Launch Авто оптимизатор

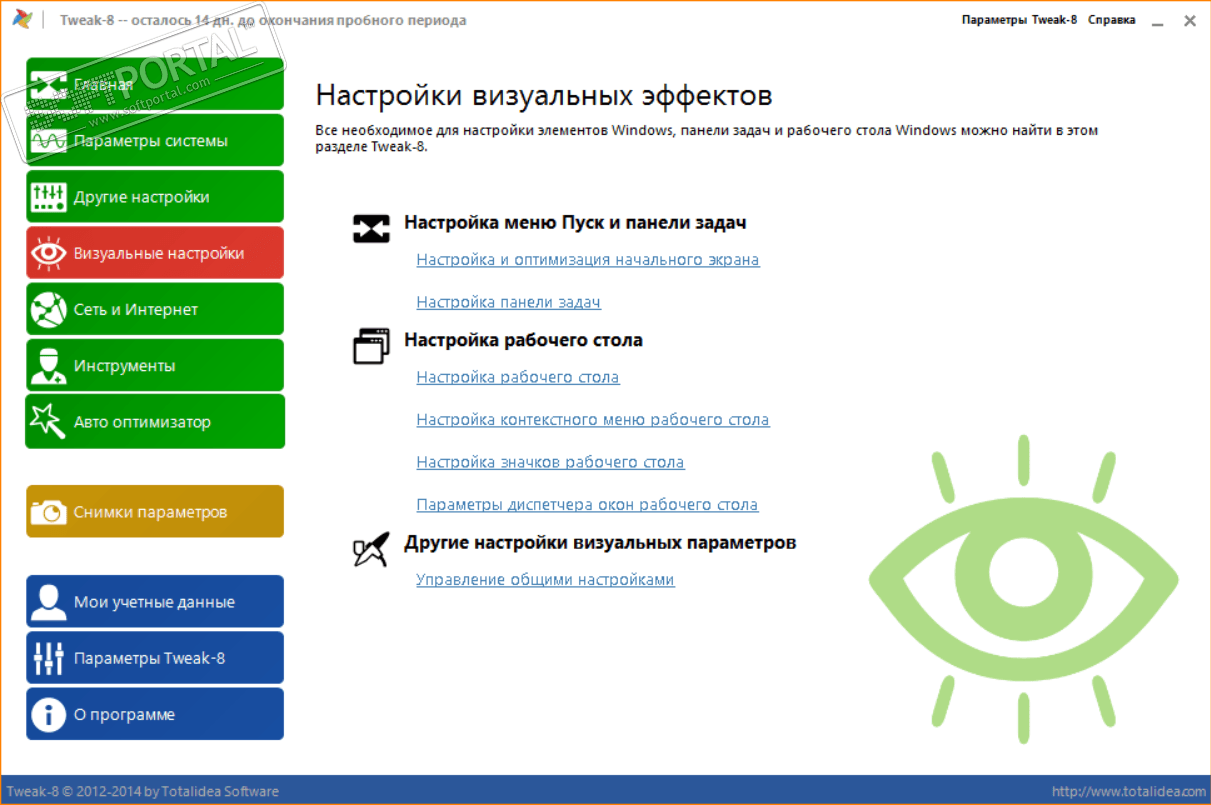[155, 421]
